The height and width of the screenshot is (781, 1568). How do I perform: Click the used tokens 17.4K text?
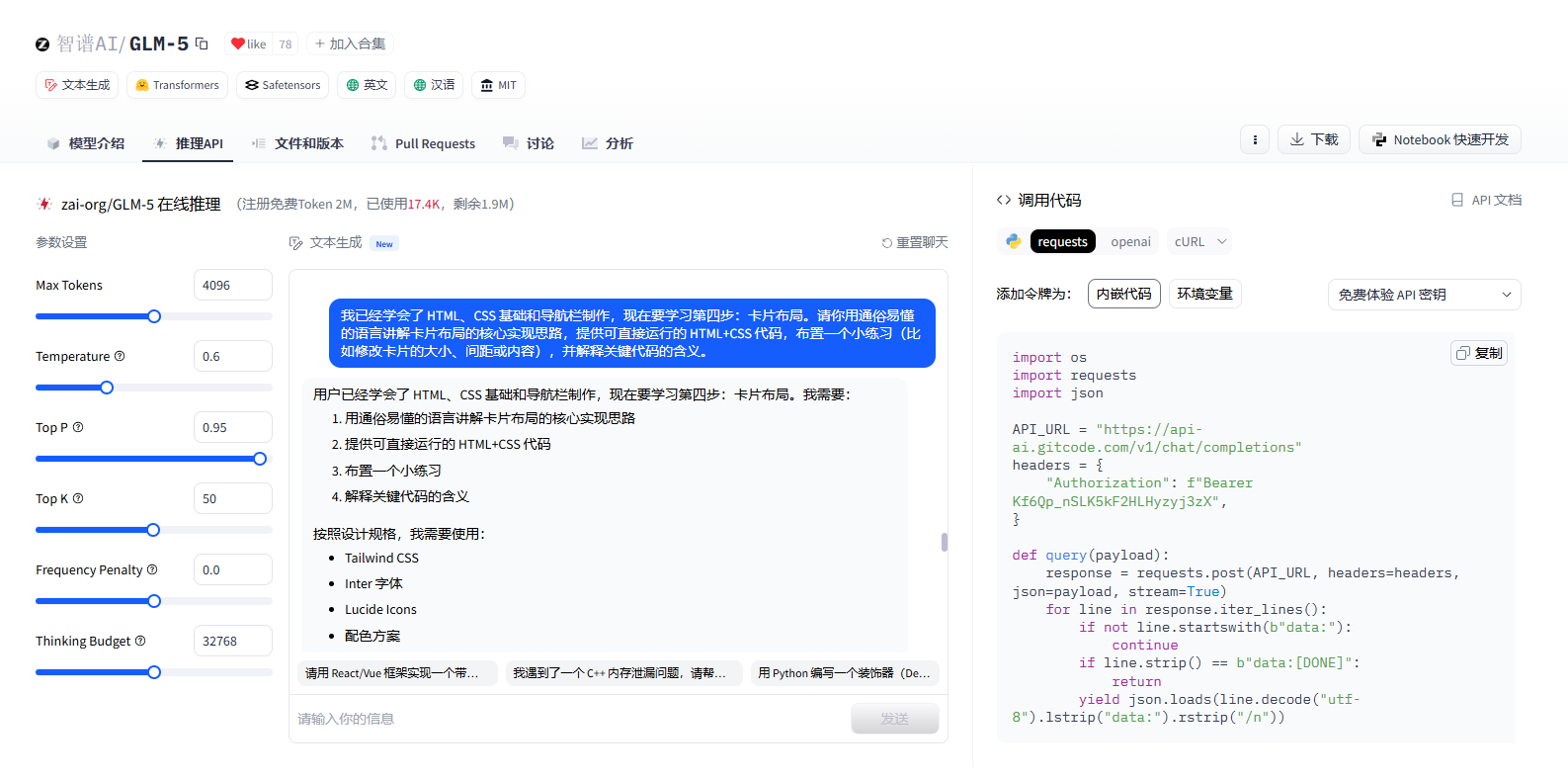tap(424, 204)
